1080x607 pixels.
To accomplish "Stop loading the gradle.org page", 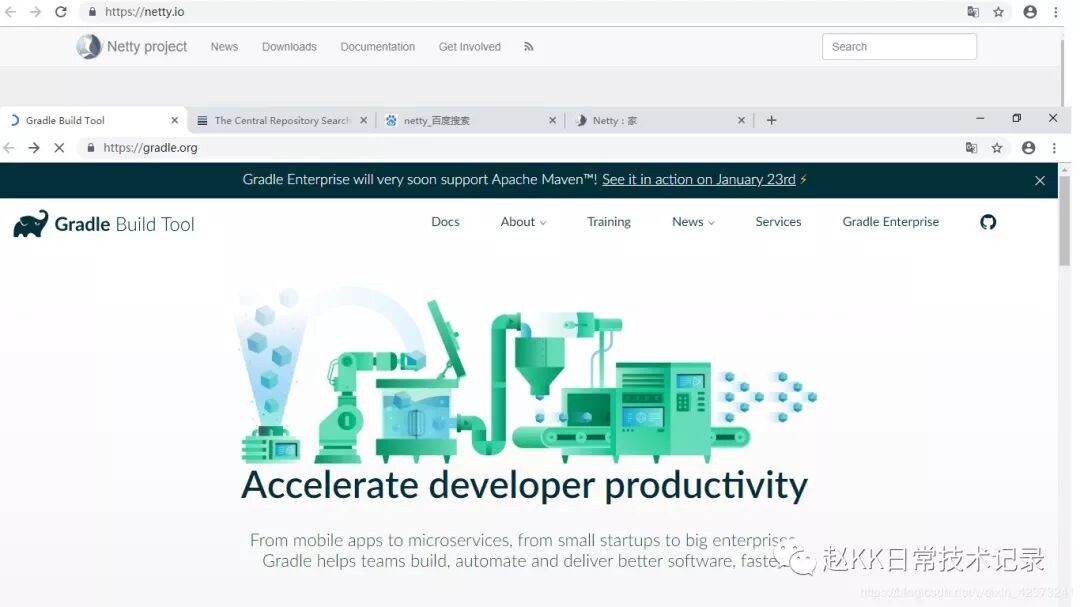I will (59, 147).
